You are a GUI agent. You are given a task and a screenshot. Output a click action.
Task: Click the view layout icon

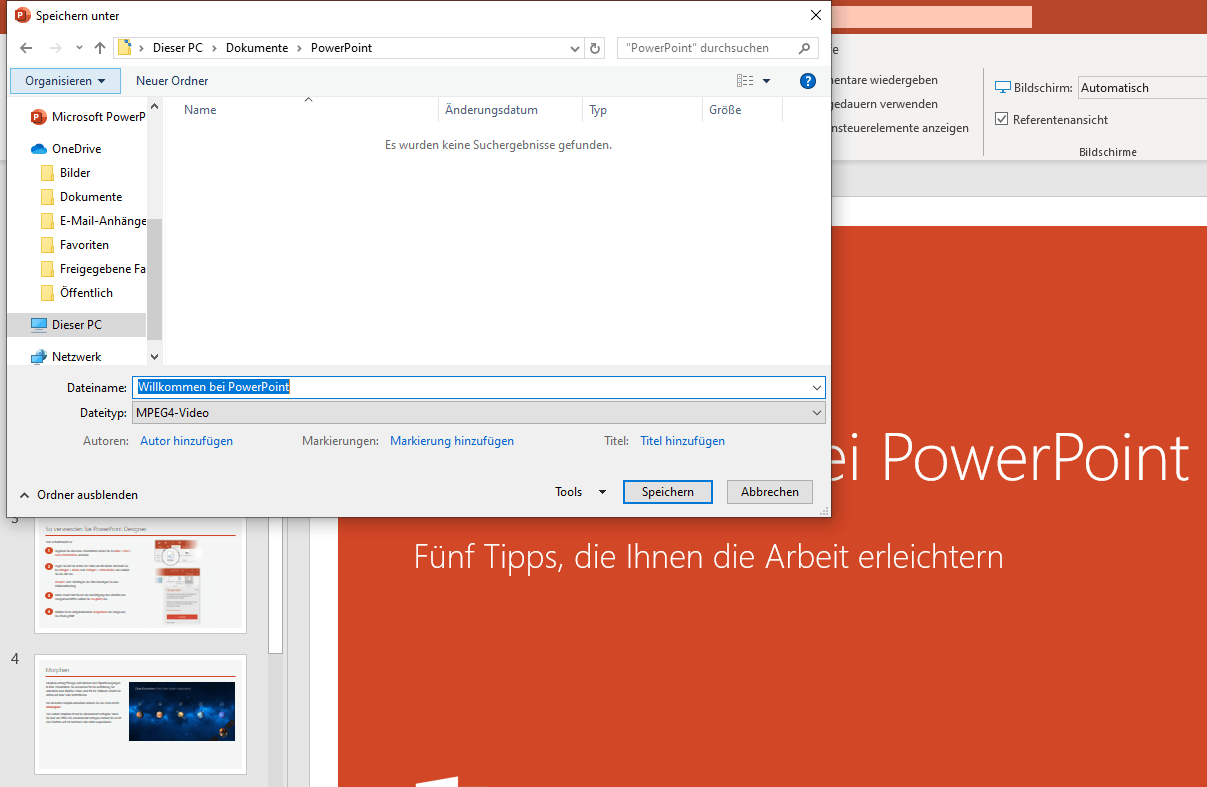click(745, 81)
